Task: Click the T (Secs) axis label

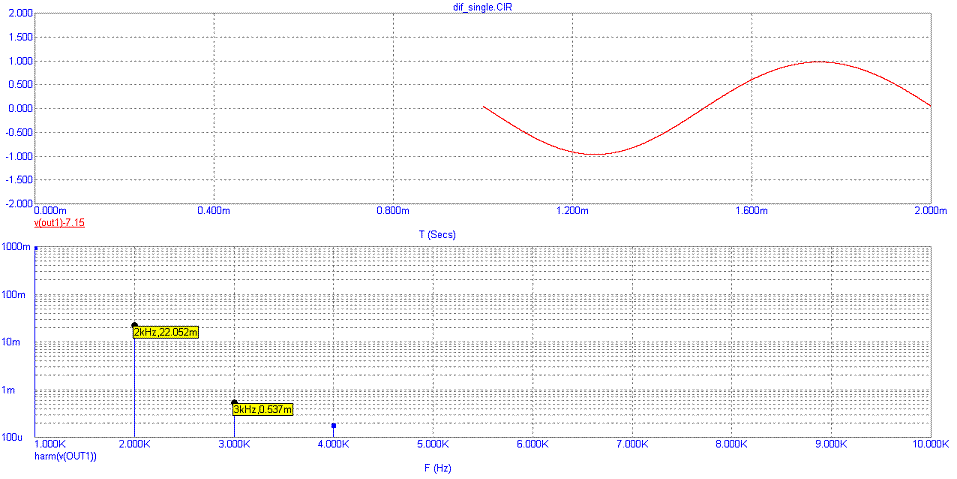Action: pyautogui.click(x=437, y=234)
